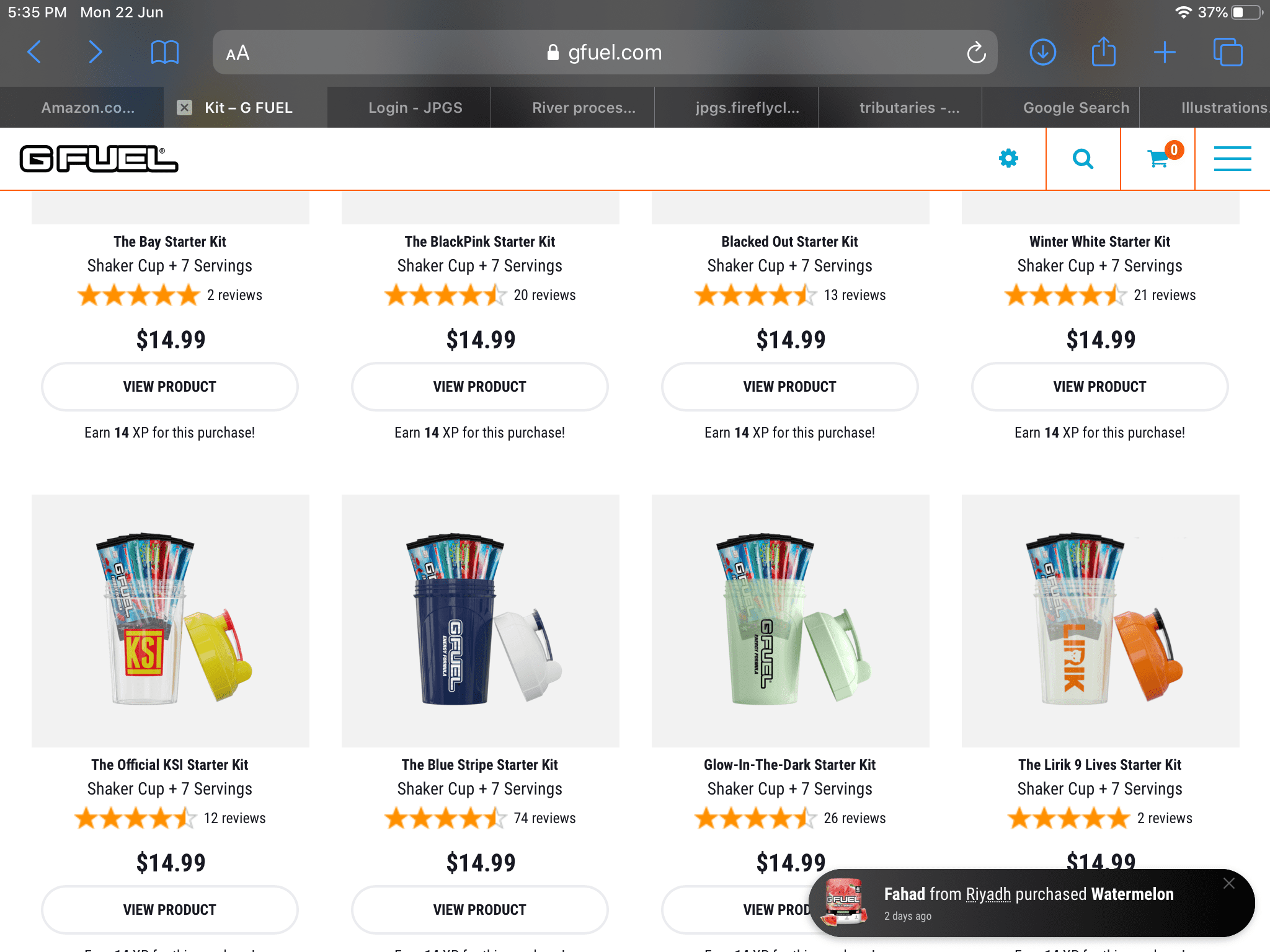Open the site search magnifier icon
The height and width of the screenshot is (952, 1270).
click(x=1083, y=159)
